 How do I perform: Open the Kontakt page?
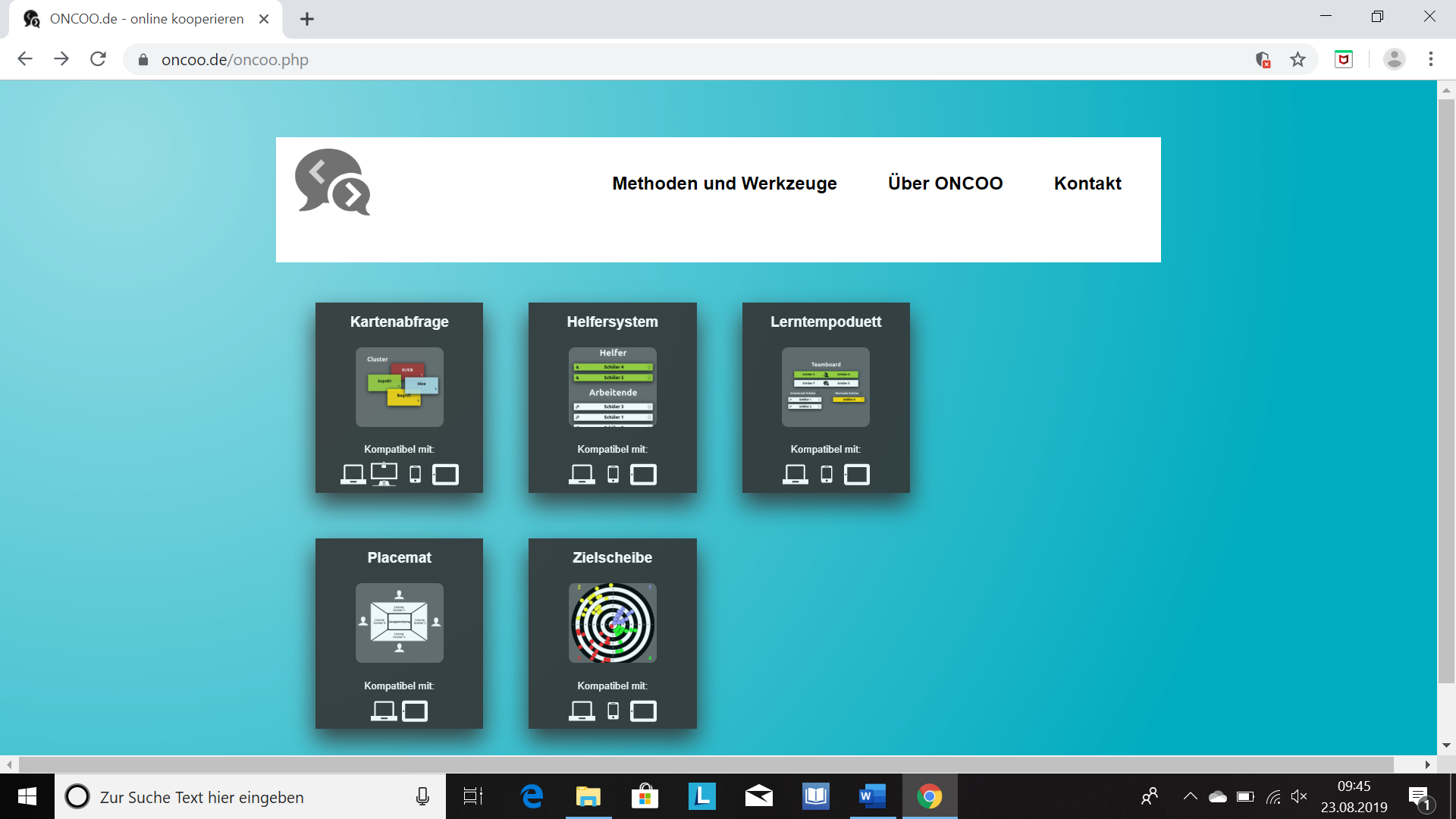click(1087, 183)
